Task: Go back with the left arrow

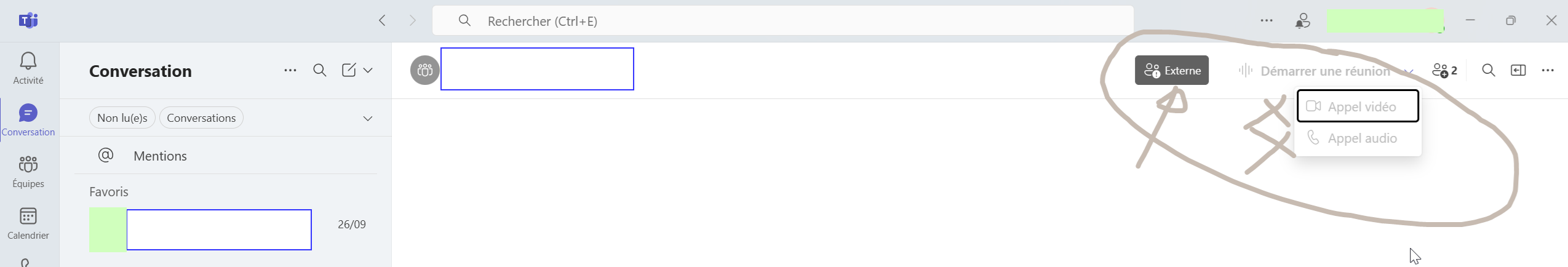Action: [382, 21]
